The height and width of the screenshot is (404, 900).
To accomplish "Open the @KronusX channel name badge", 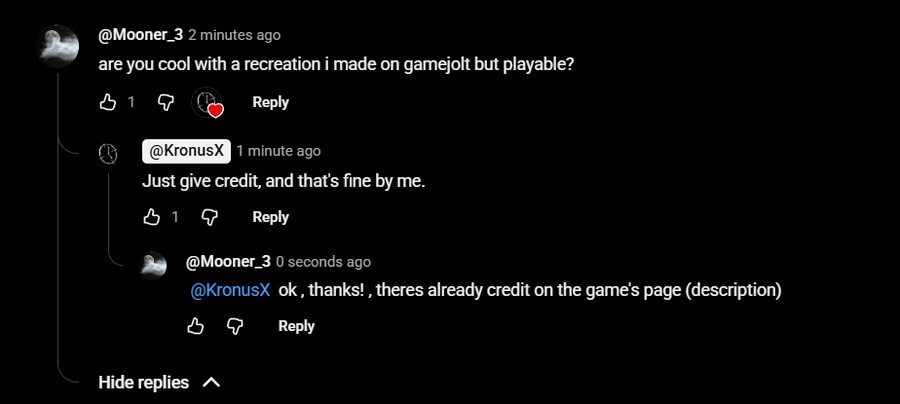I will 186,151.
